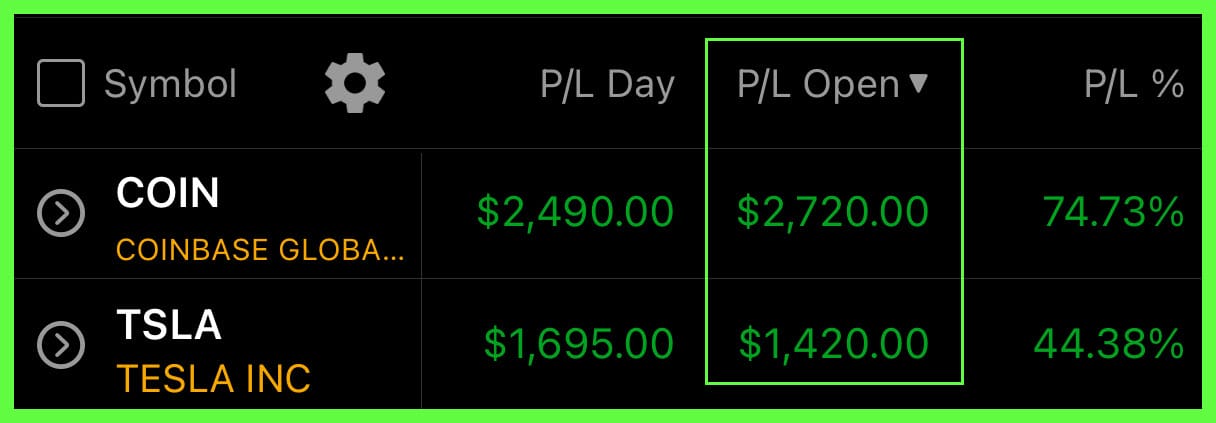Expand the COIN row chevron

click(61, 214)
